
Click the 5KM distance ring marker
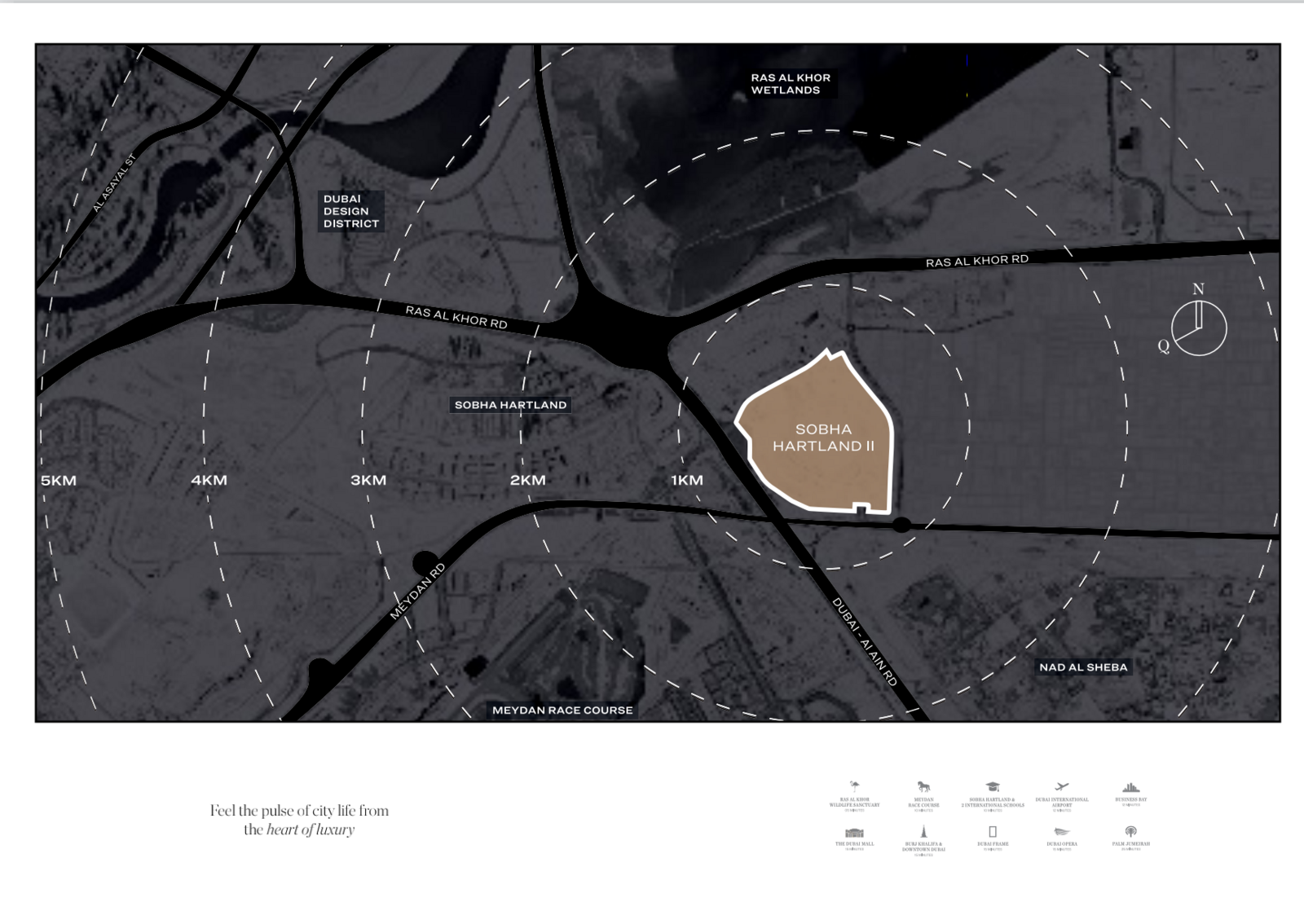coord(59,481)
